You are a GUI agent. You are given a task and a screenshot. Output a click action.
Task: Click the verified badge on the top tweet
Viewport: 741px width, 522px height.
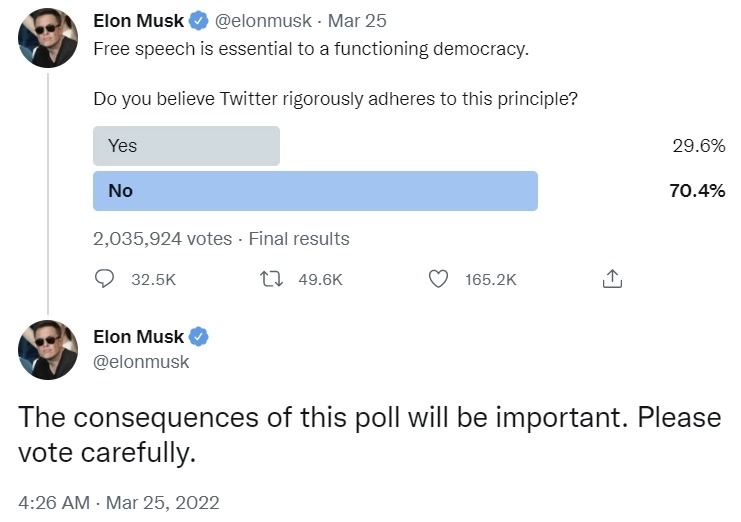[x=198, y=21]
